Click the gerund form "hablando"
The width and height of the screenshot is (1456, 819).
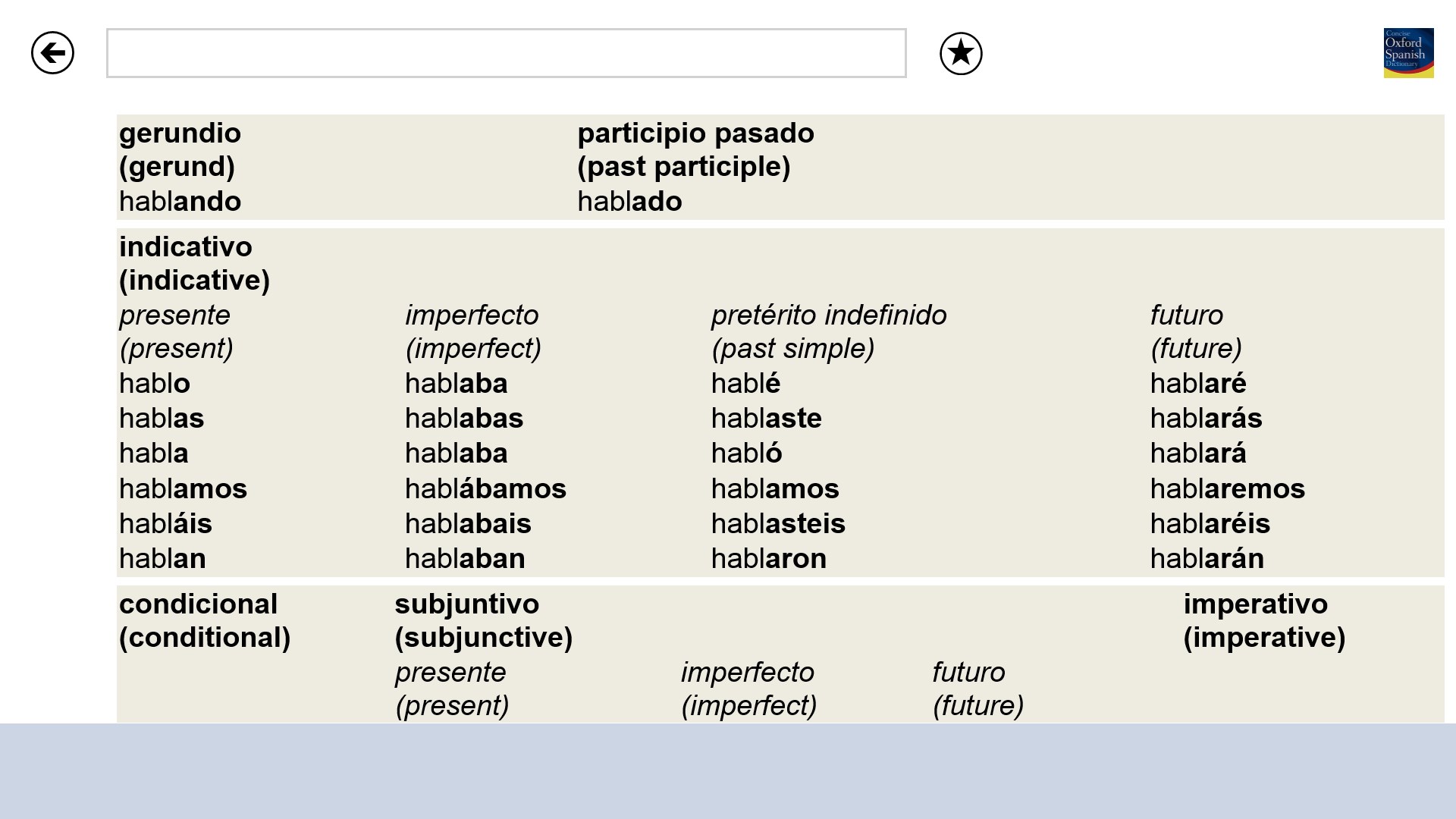click(180, 202)
